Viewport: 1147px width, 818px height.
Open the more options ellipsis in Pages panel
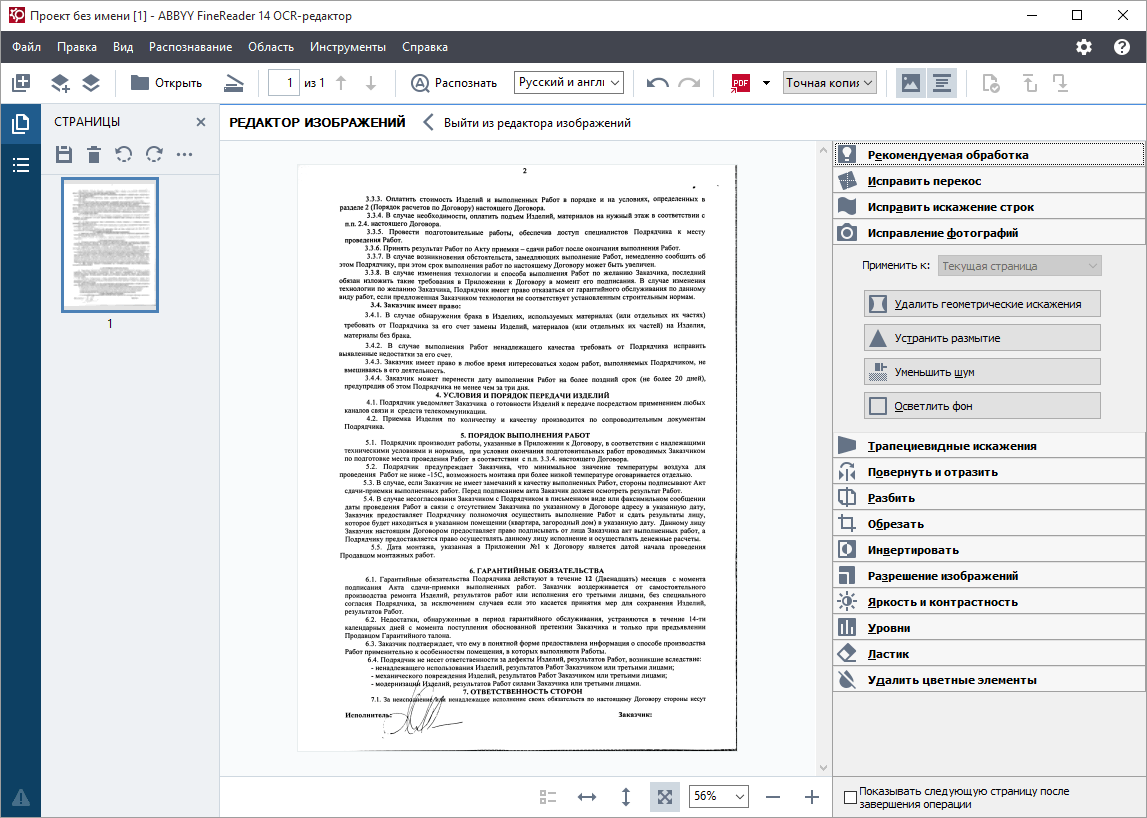point(184,154)
